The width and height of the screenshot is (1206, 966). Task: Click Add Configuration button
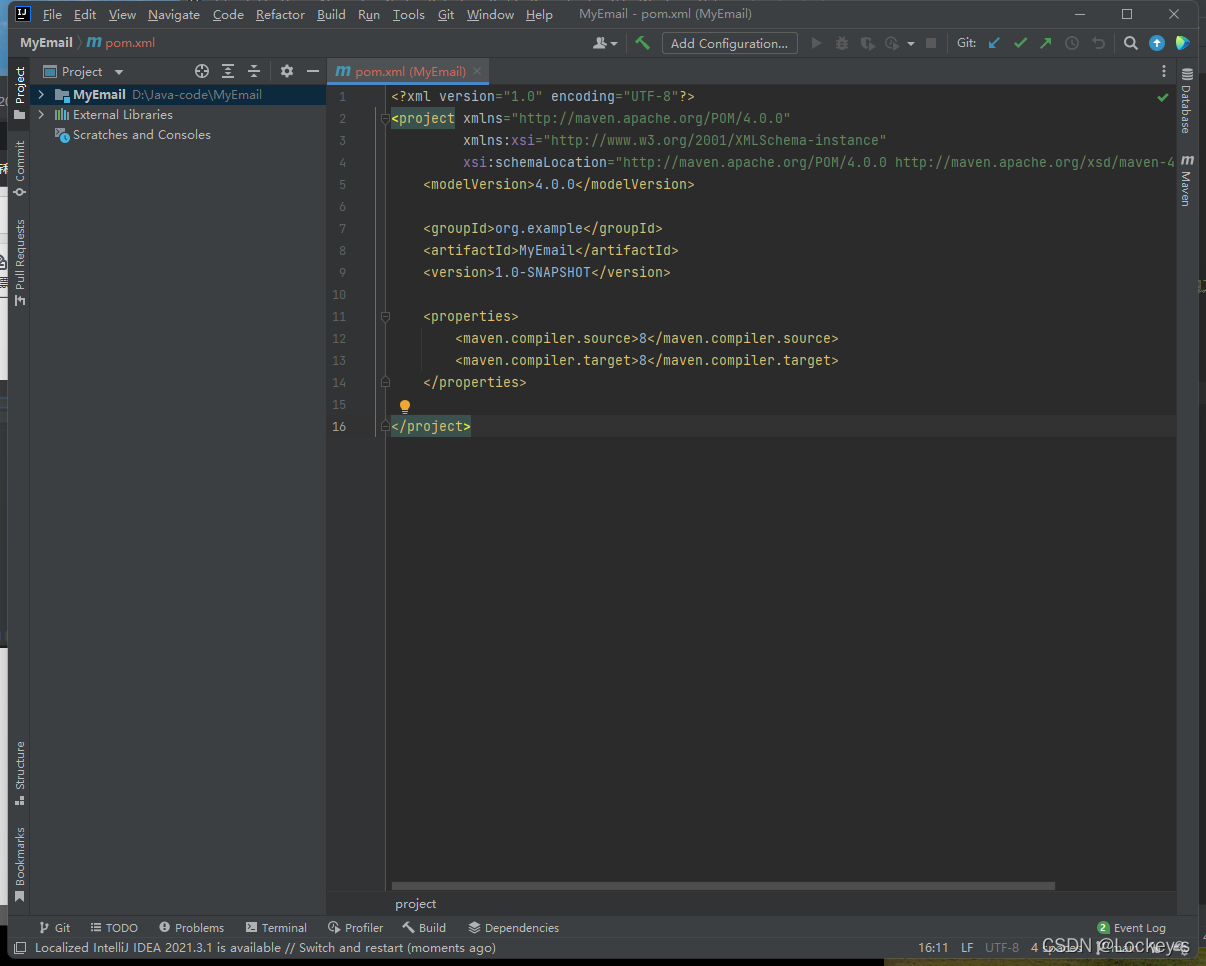click(729, 43)
